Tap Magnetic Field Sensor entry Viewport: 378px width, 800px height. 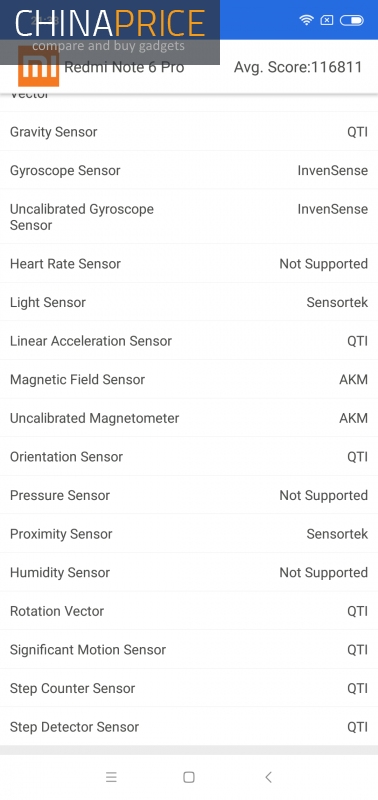pyautogui.click(x=189, y=379)
